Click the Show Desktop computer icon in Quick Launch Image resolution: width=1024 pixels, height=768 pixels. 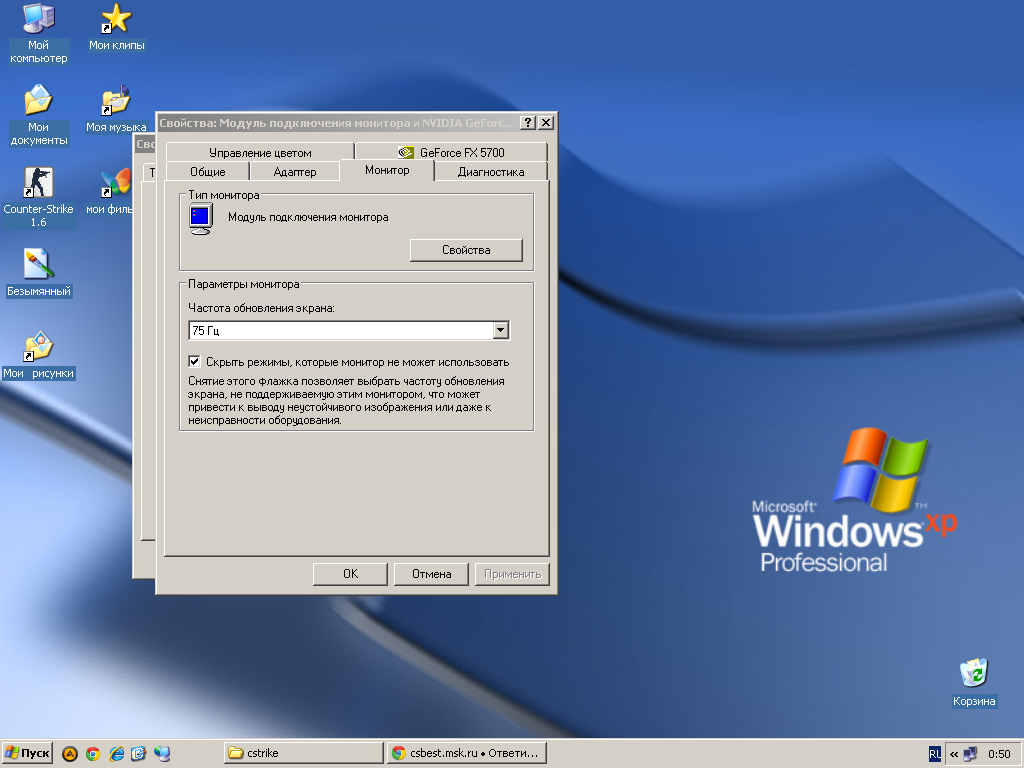coord(161,754)
